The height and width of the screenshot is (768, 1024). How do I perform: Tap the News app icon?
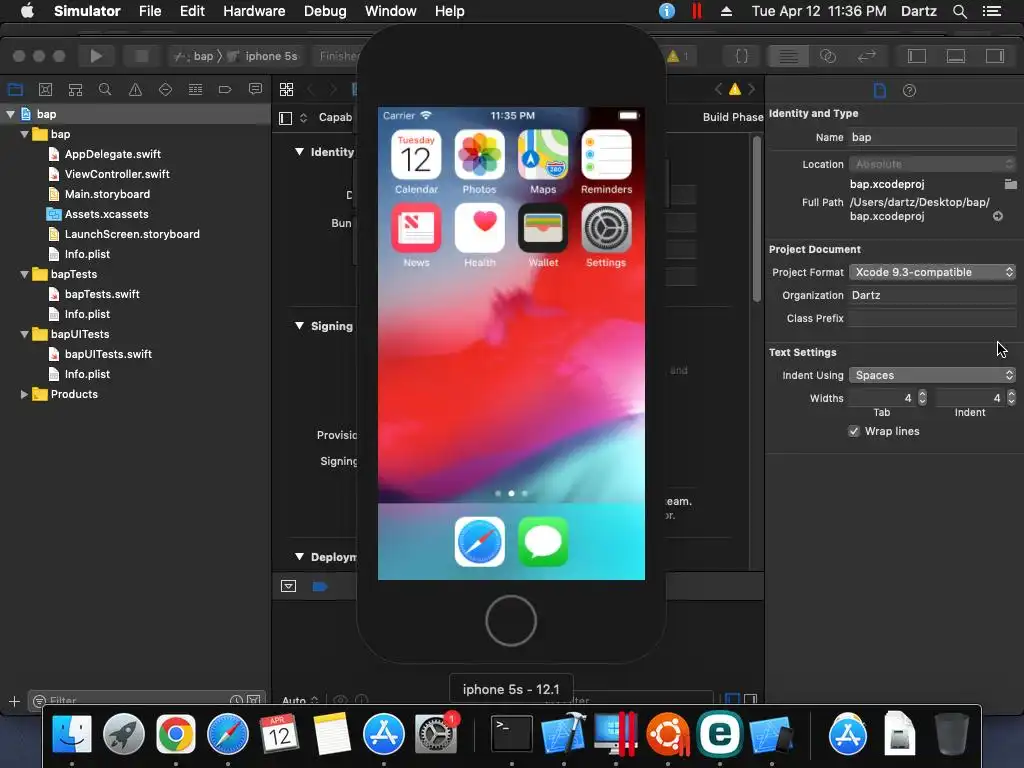pos(416,227)
